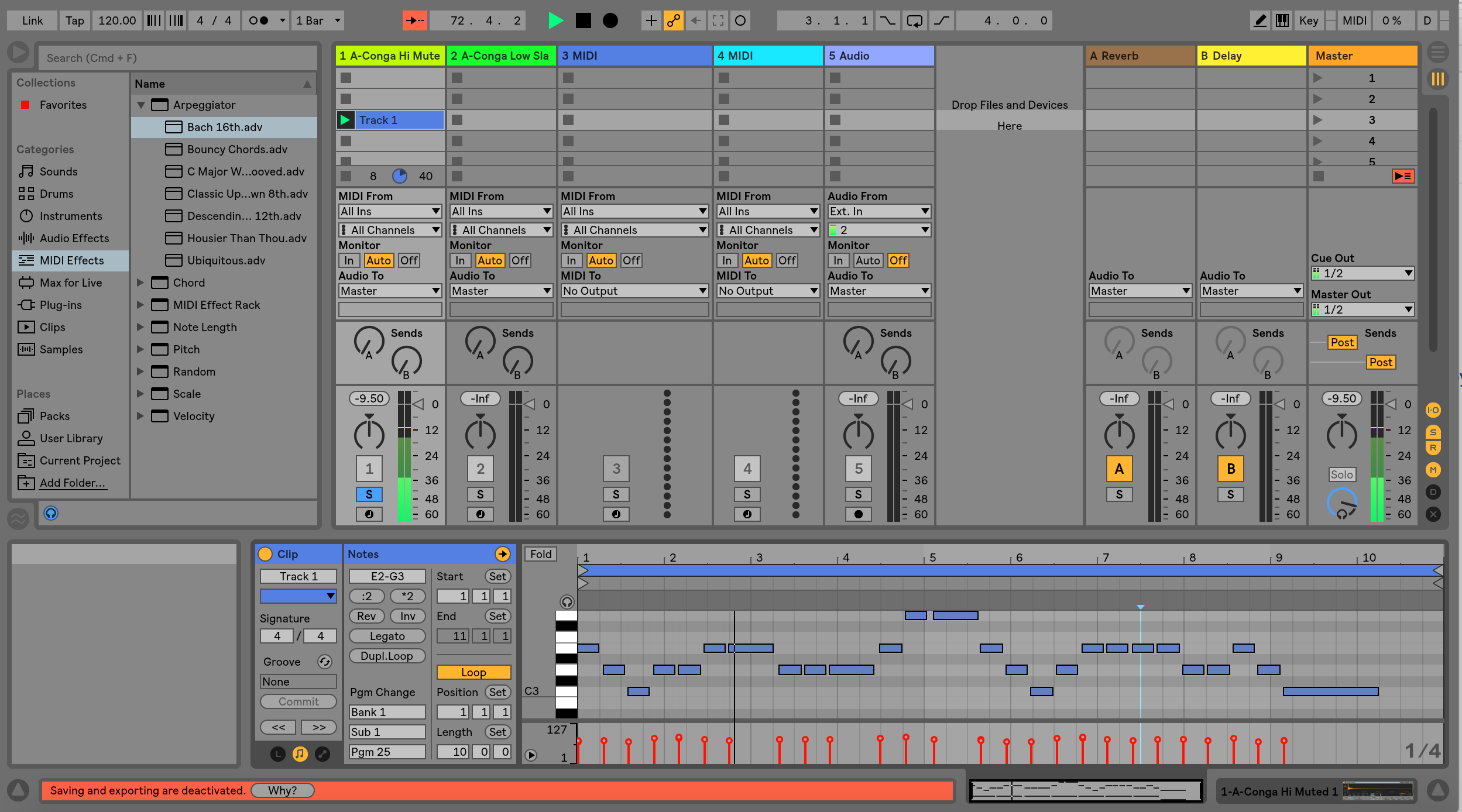Open track 5 Audio From Ext. In dropdown
Viewport: 1462px width, 812px height.
pos(879,211)
